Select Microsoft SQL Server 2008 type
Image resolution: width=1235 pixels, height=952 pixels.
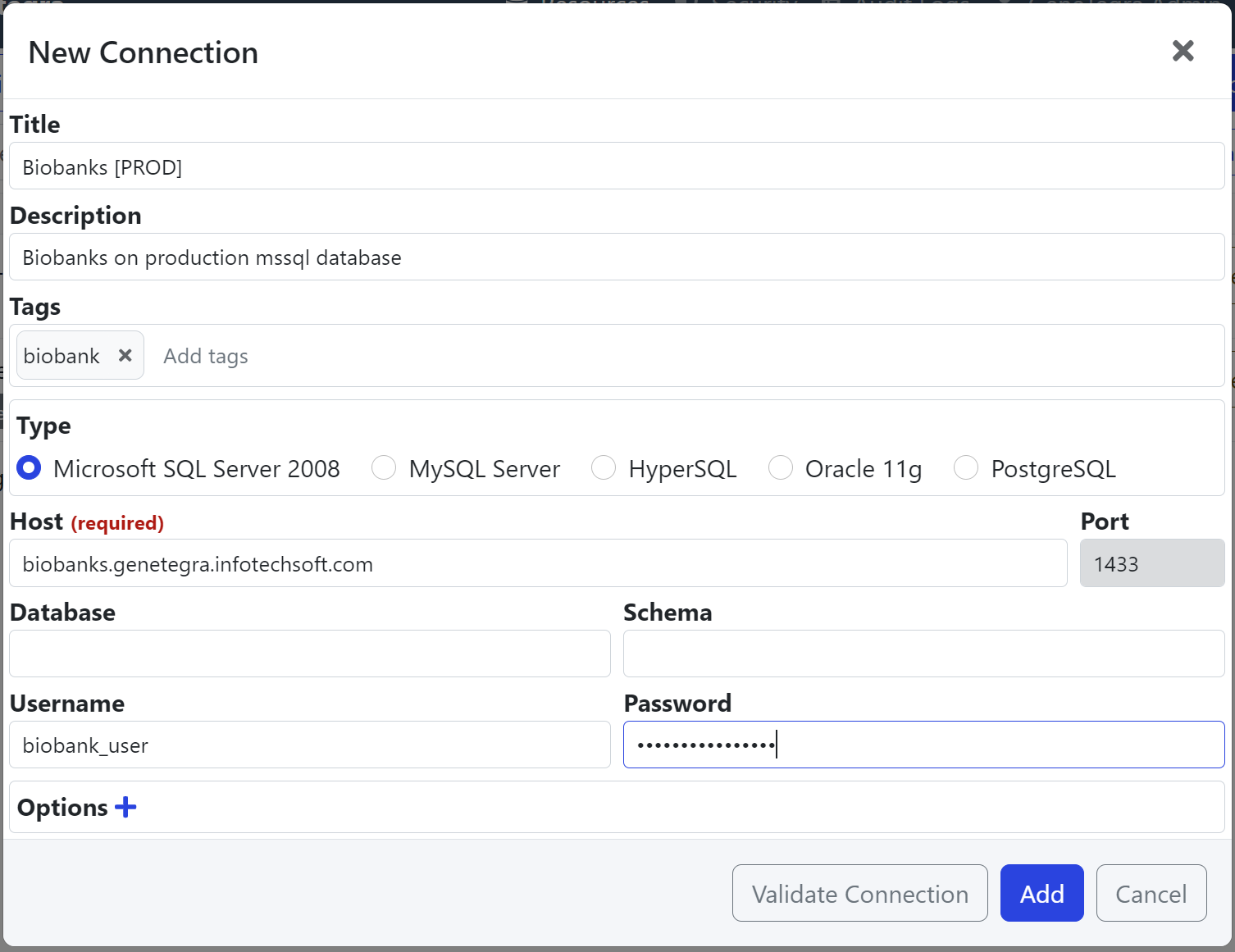pos(30,468)
